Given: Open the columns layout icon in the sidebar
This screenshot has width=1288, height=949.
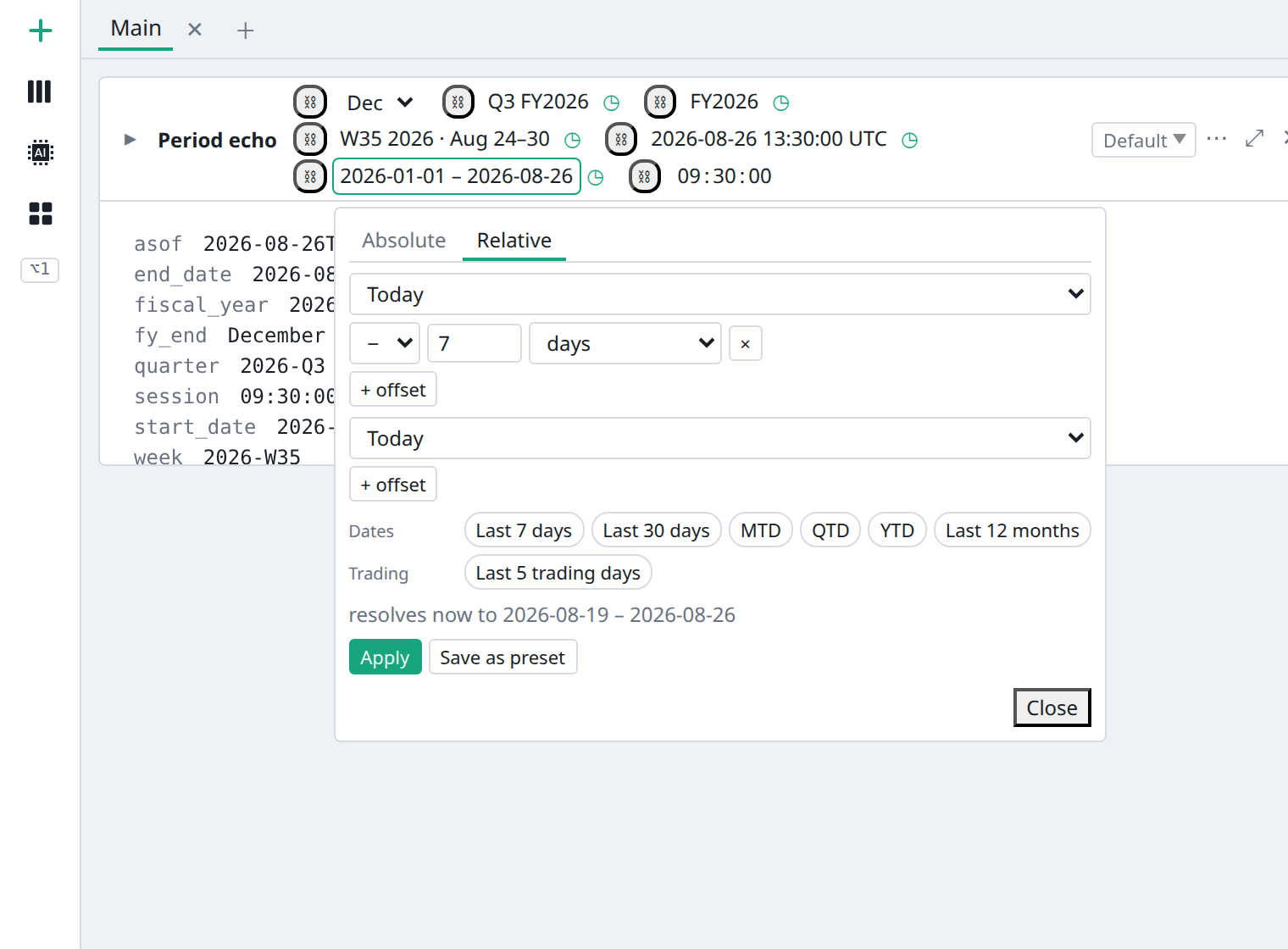Looking at the screenshot, I should [40, 92].
